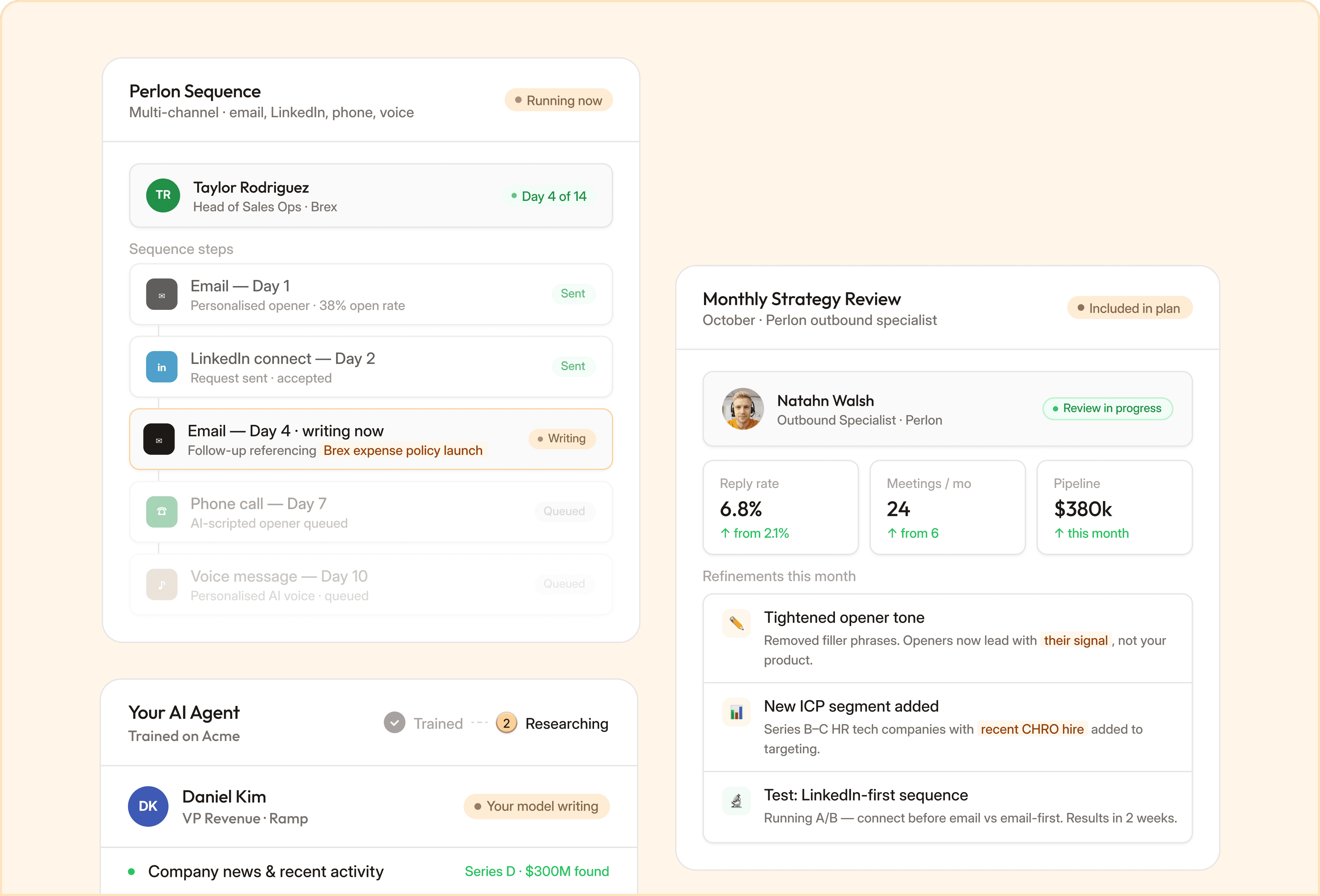Screen dimensions: 1320x896
Task: Click the green Phone call icon
Action: tap(162, 512)
